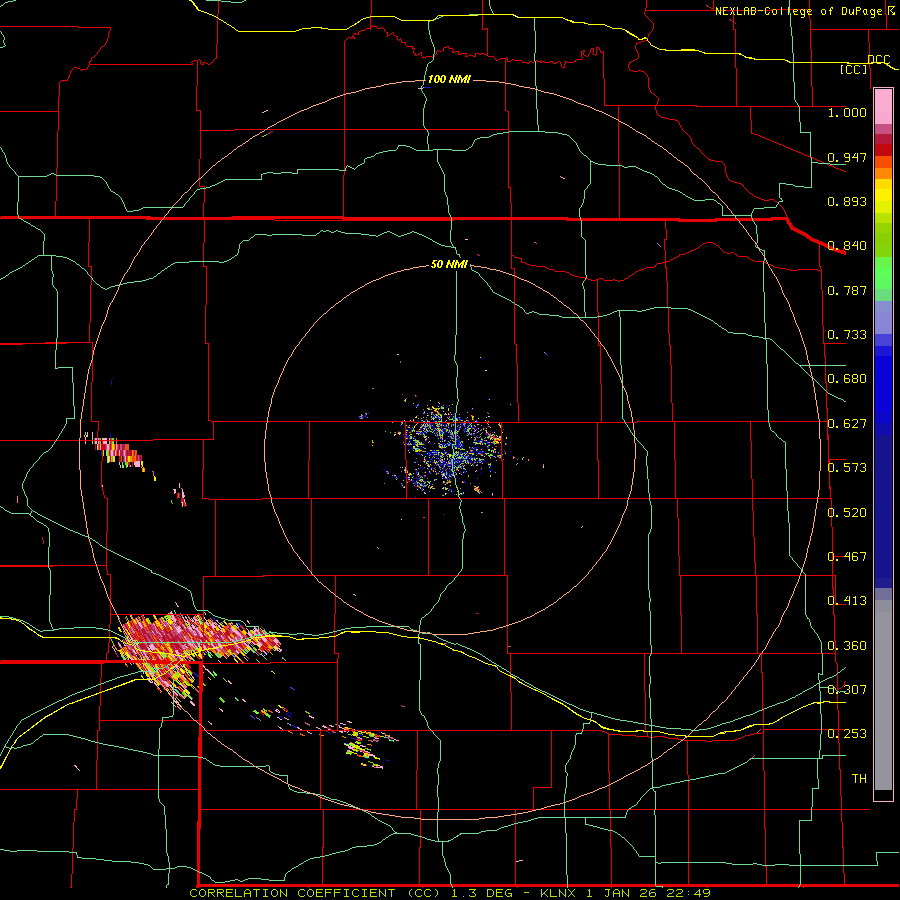Click the 100 NMI range ring label
This screenshot has width=900, height=900.
[x=449, y=79]
